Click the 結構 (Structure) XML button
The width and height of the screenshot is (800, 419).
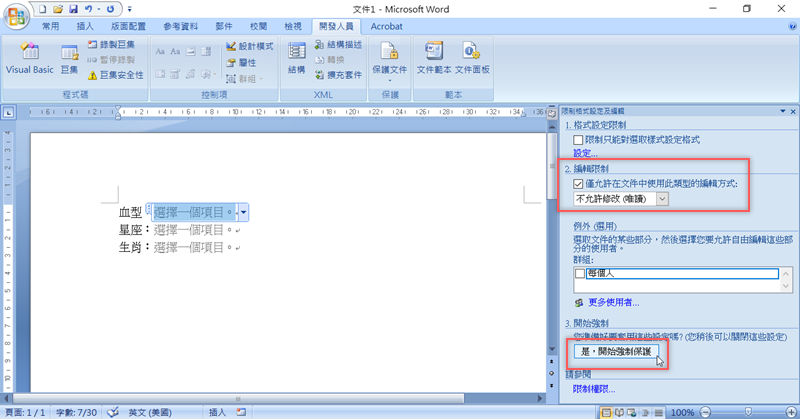pyautogui.click(x=296, y=58)
